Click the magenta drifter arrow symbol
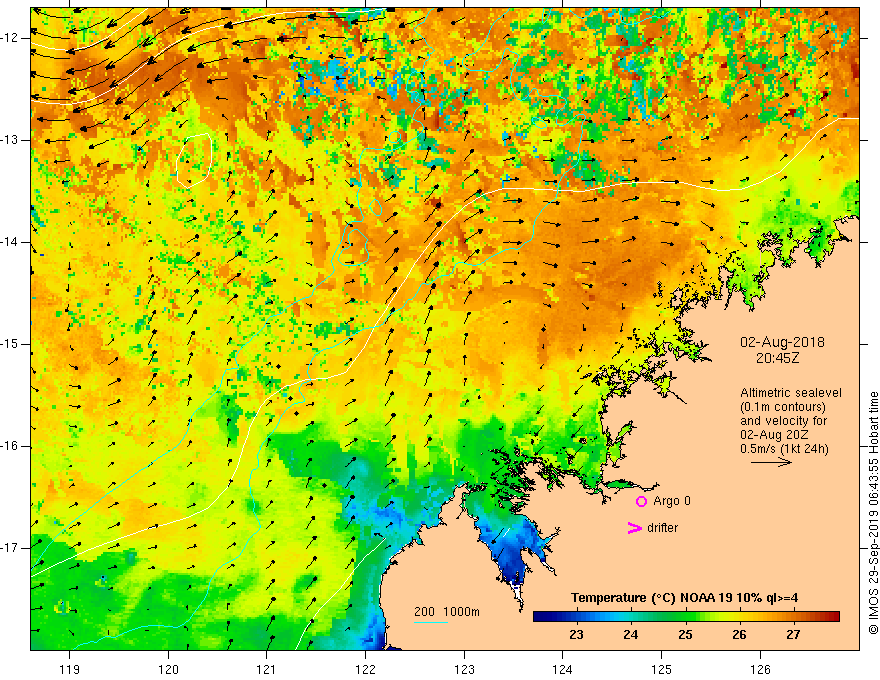The height and width of the screenshot is (680, 880). tap(634, 528)
